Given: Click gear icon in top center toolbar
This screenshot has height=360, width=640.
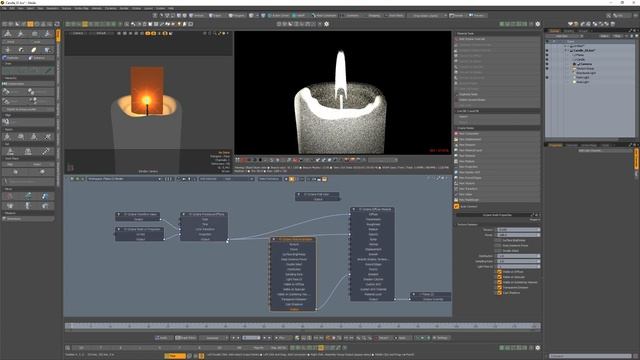Looking at the screenshot, I should (326, 24).
